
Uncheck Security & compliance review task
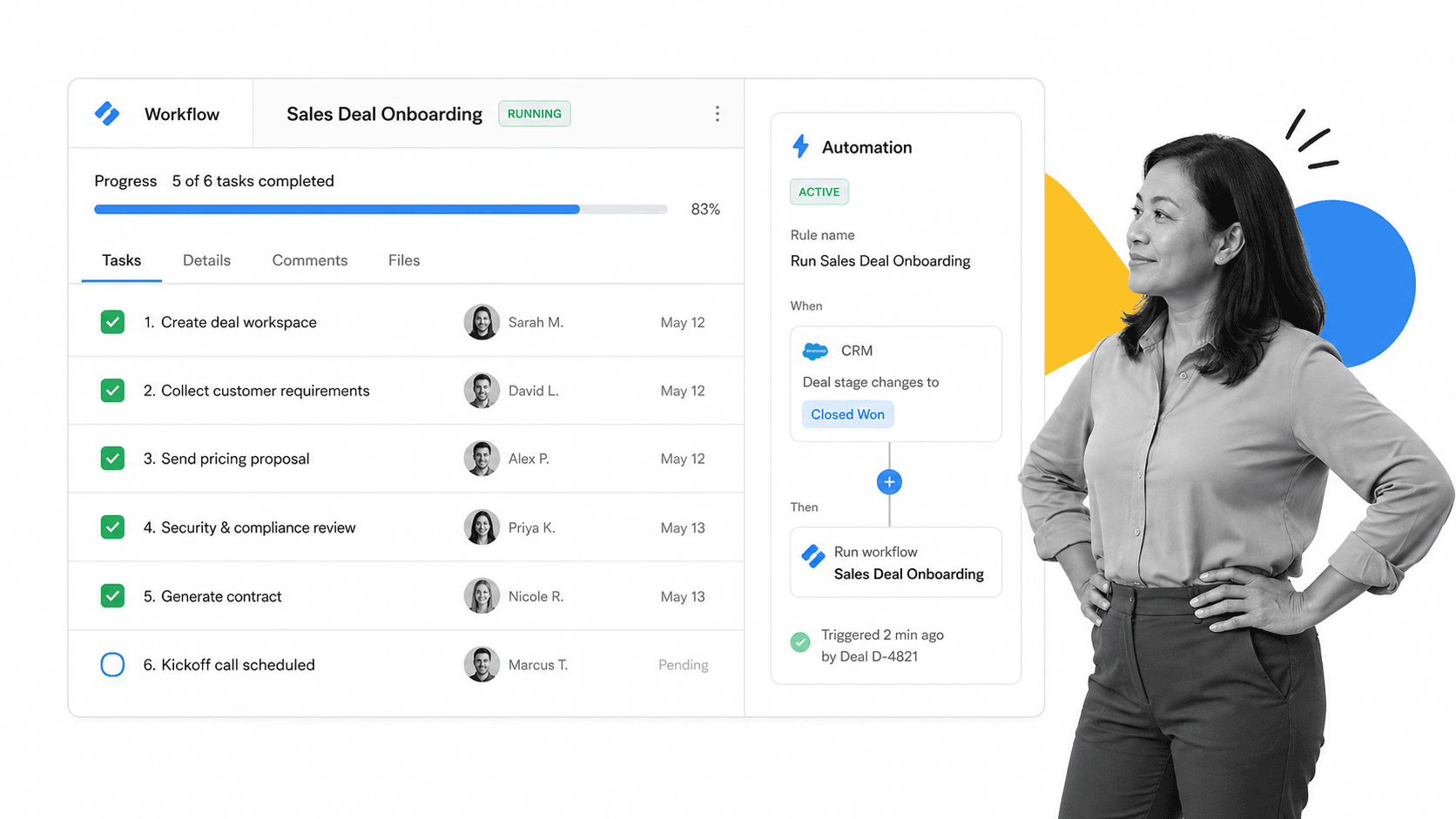(x=112, y=527)
